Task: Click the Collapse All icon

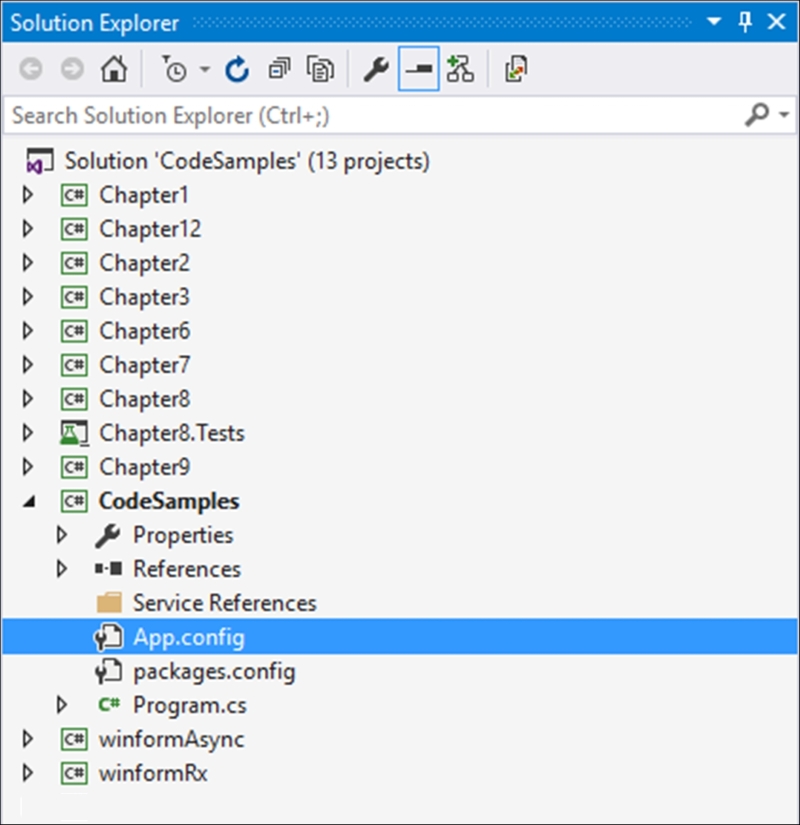Action: click(279, 69)
